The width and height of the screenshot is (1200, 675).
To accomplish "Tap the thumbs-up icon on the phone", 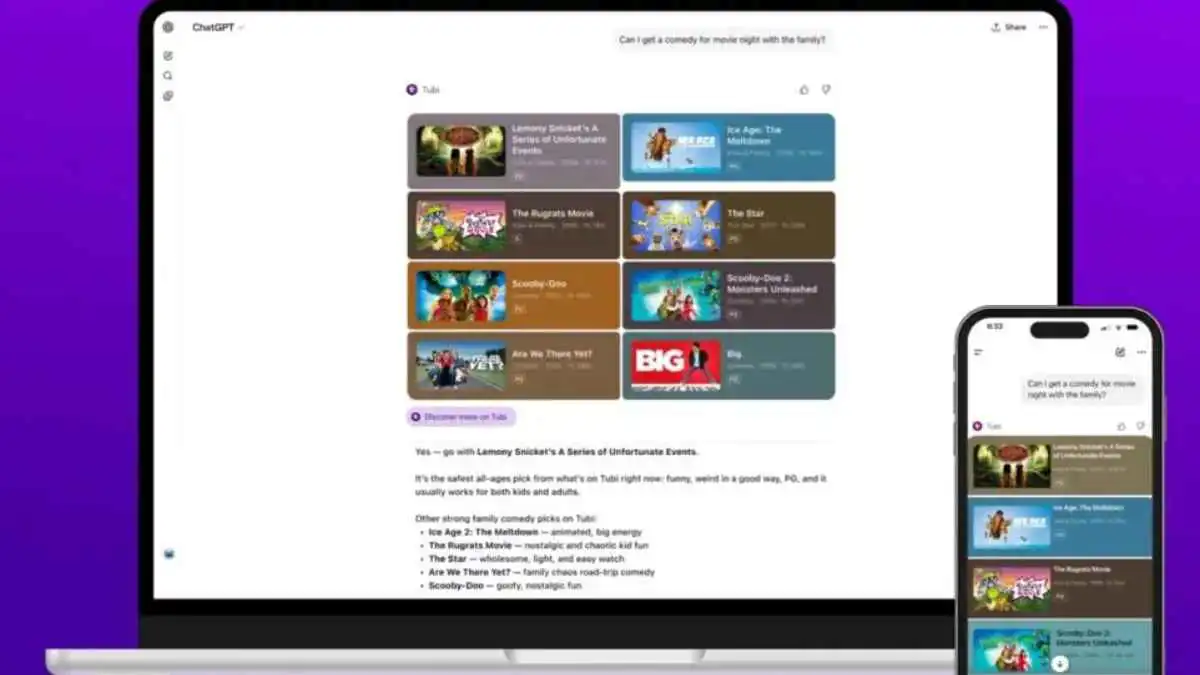I will 1121,426.
